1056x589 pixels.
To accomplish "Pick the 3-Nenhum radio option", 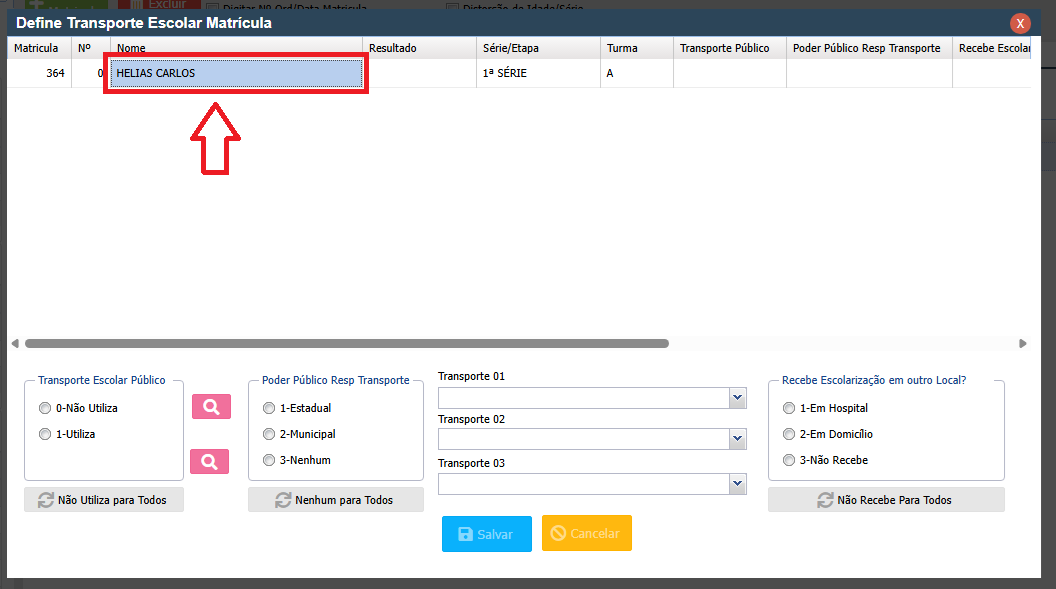I will [x=268, y=460].
